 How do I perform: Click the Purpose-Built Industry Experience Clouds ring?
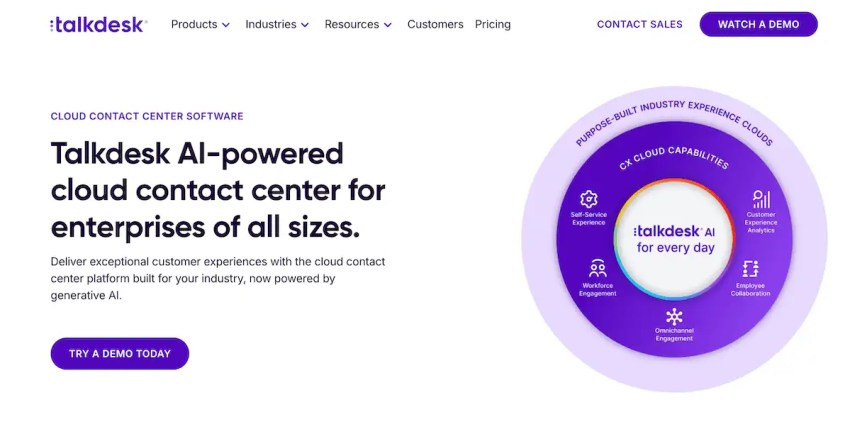click(x=674, y=120)
